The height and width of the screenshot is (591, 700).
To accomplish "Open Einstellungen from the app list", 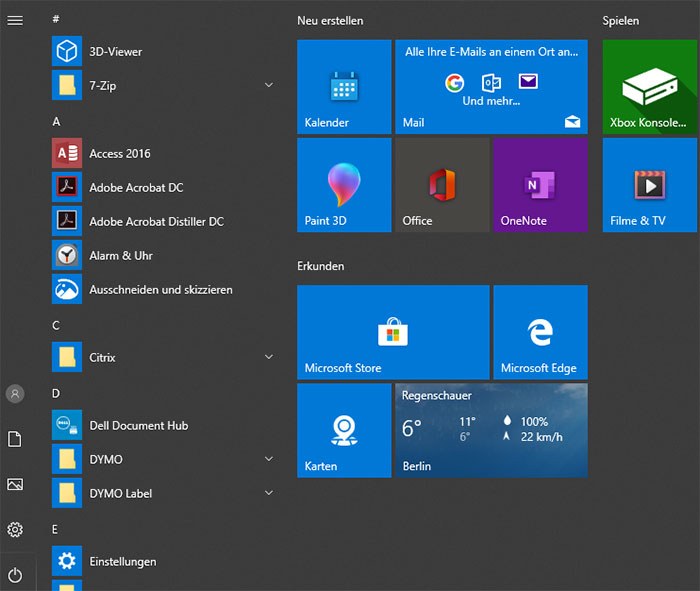I will click(x=163, y=561).
